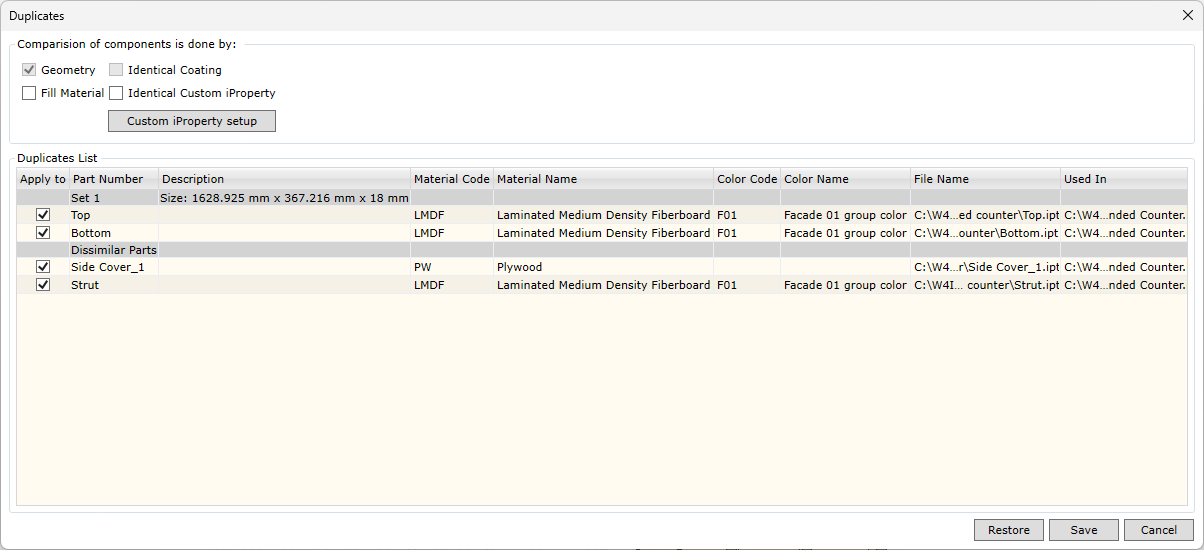Click the Plywood material name cell
1204x550 pixels.
pos(604,267)
